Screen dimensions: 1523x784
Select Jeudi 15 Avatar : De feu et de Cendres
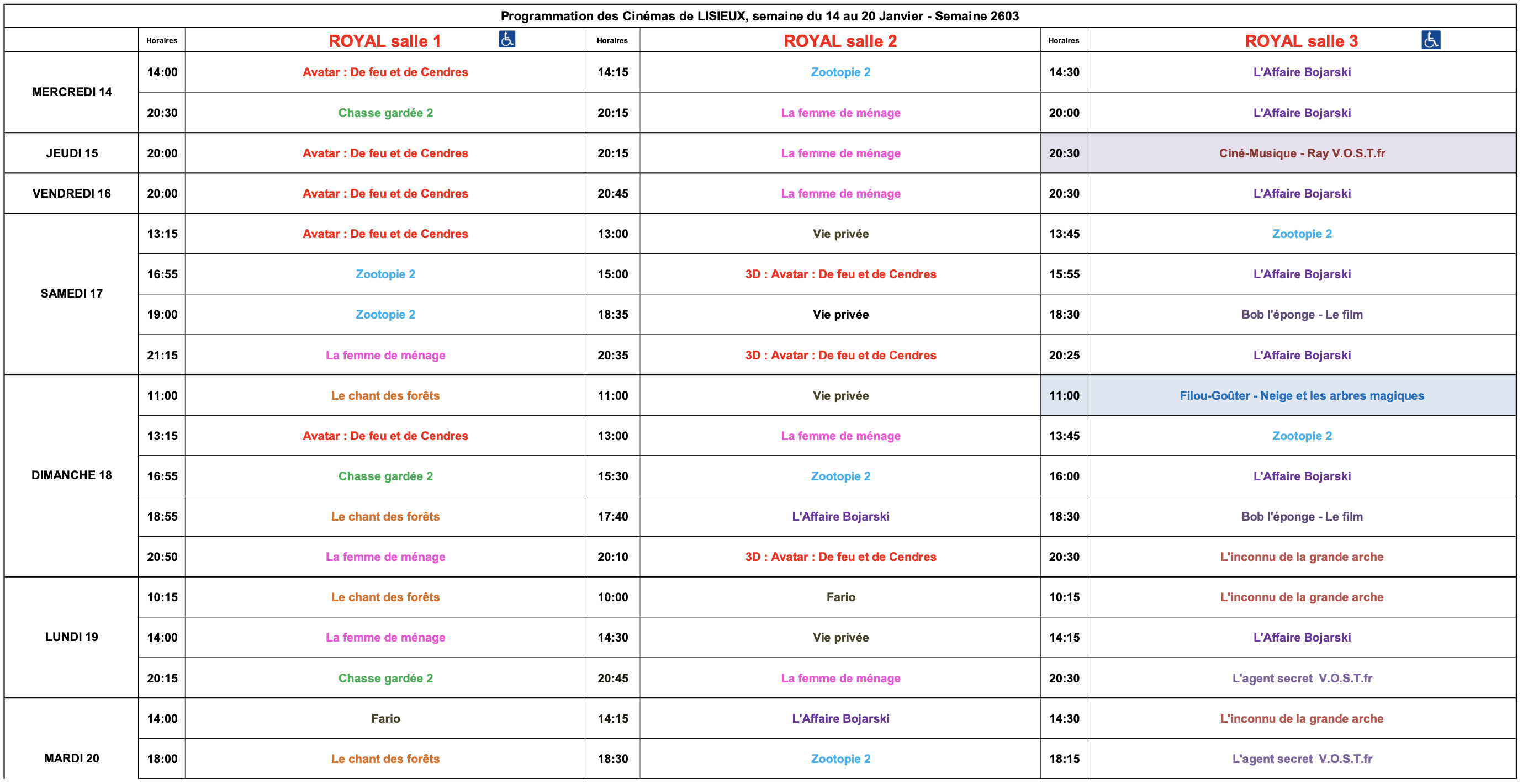(385, 153)
